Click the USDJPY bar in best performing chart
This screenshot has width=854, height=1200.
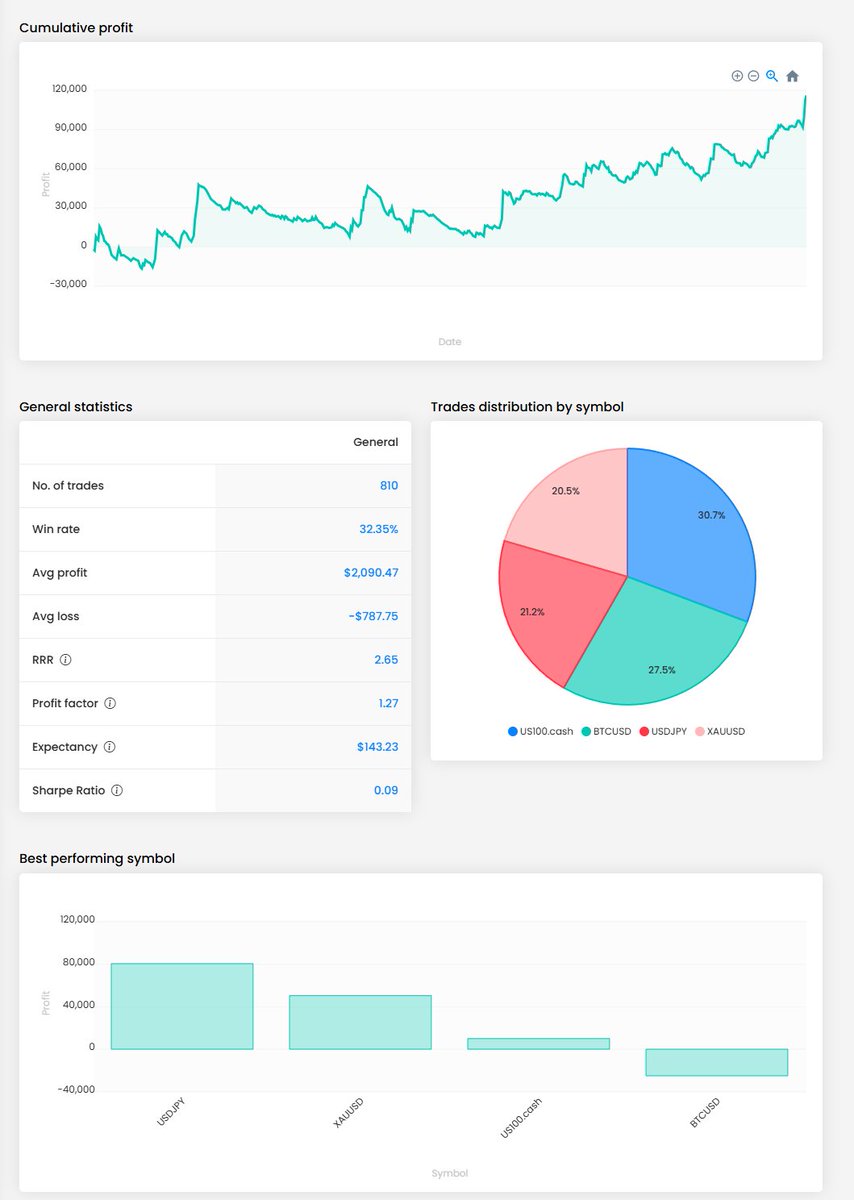point(181,1000)
